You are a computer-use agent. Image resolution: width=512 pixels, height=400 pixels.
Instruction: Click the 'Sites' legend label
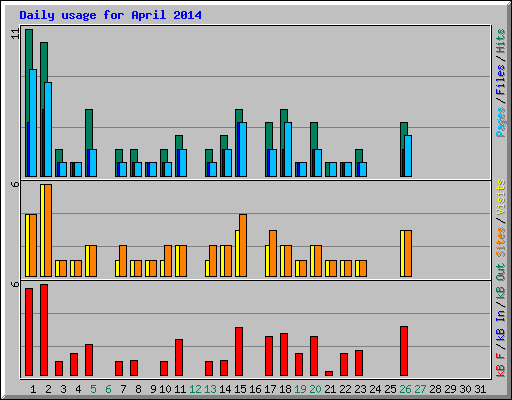(500, 241)
